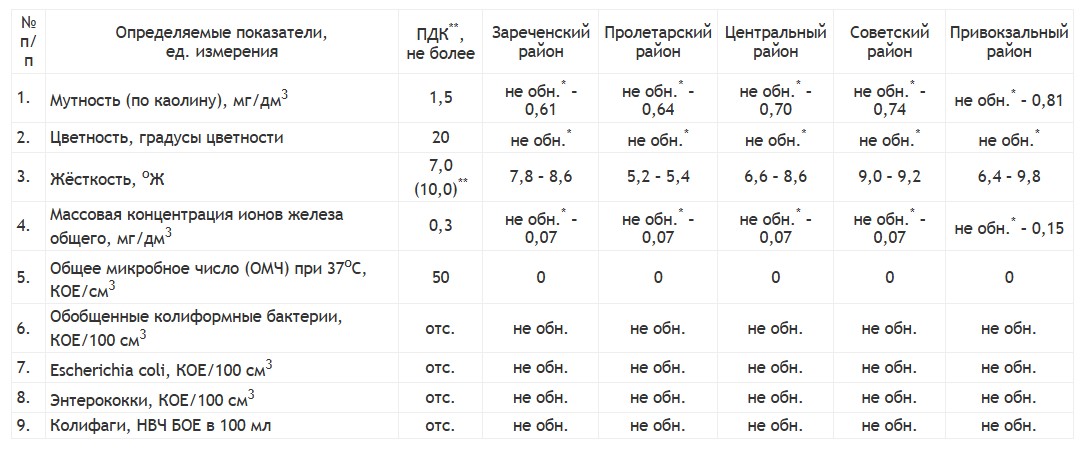1082x451 pixels.
Task: Click the Зареченский район column header
Action: point(540,42)
